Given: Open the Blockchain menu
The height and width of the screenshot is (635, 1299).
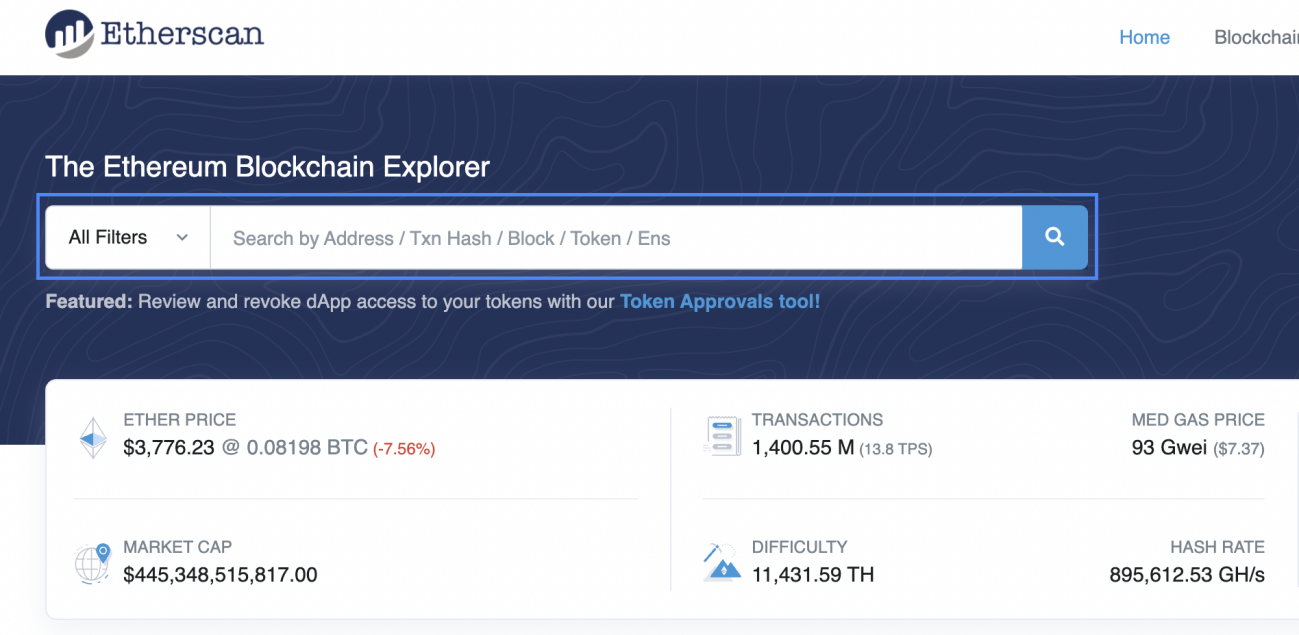Looking at the screenshot, I should (1256, 37).
